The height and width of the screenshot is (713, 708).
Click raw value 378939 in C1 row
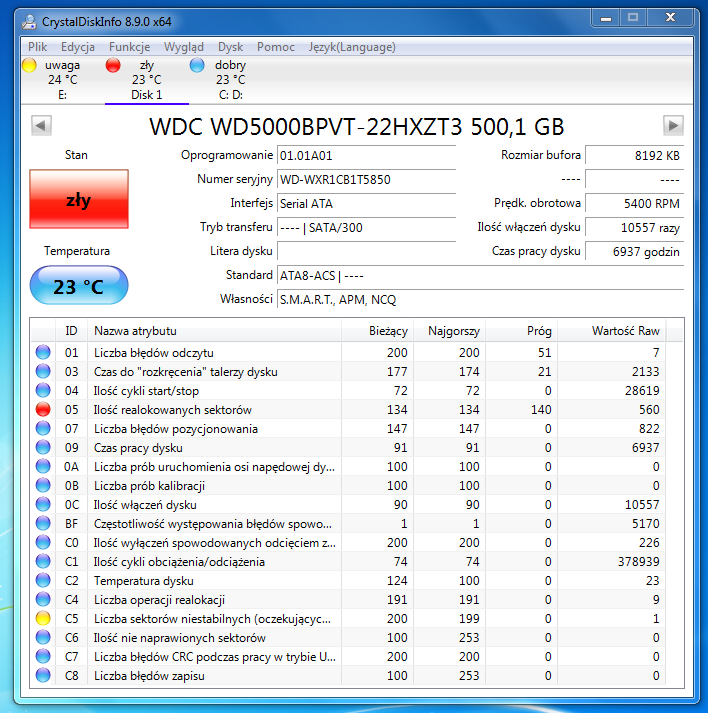click(638, 562)
